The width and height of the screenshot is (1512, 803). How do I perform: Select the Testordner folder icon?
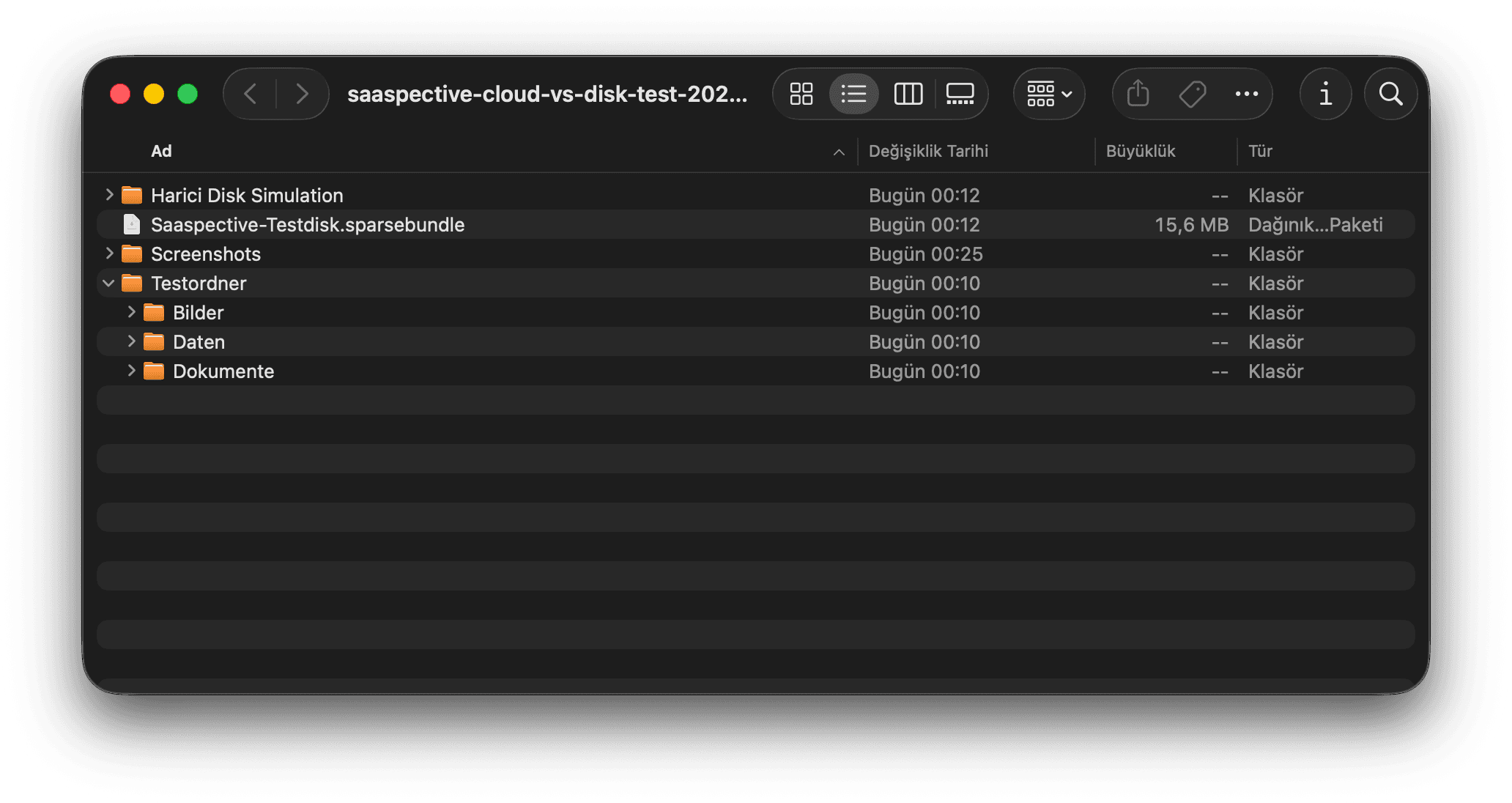click(132, 283)
